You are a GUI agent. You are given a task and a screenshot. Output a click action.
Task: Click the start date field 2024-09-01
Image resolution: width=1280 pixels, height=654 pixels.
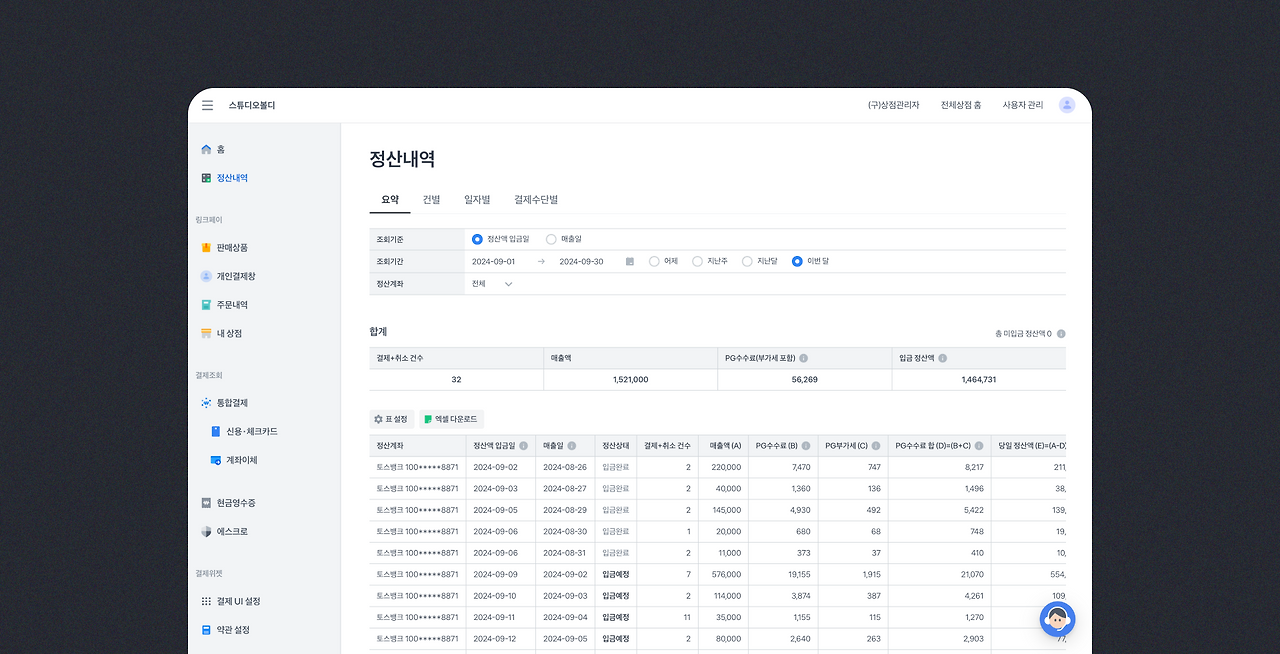click(x=494, y=261)
